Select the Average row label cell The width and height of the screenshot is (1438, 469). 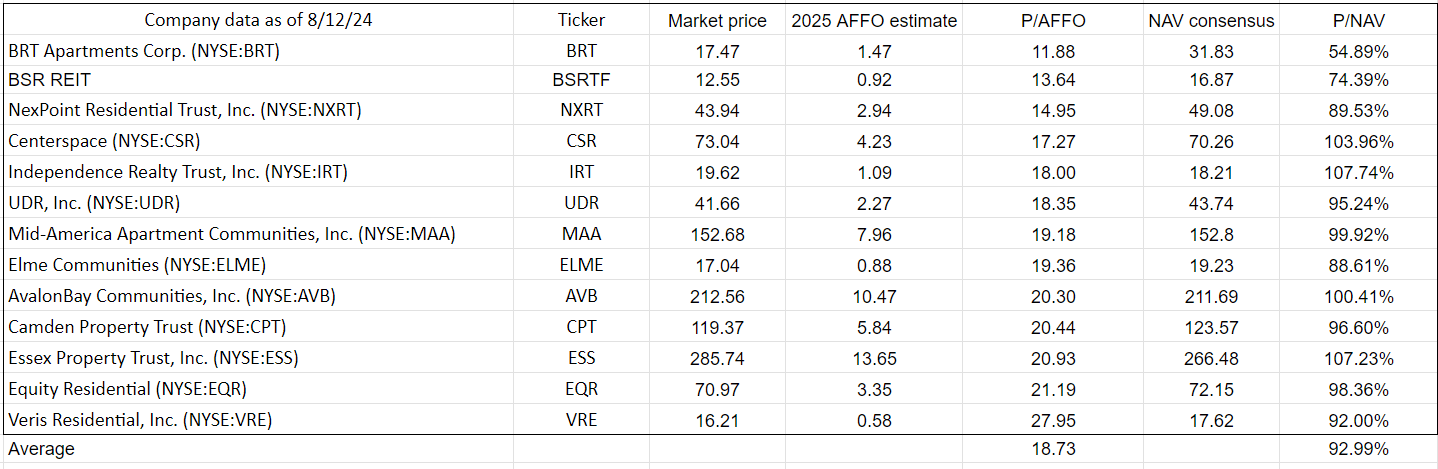coord(42,449)
